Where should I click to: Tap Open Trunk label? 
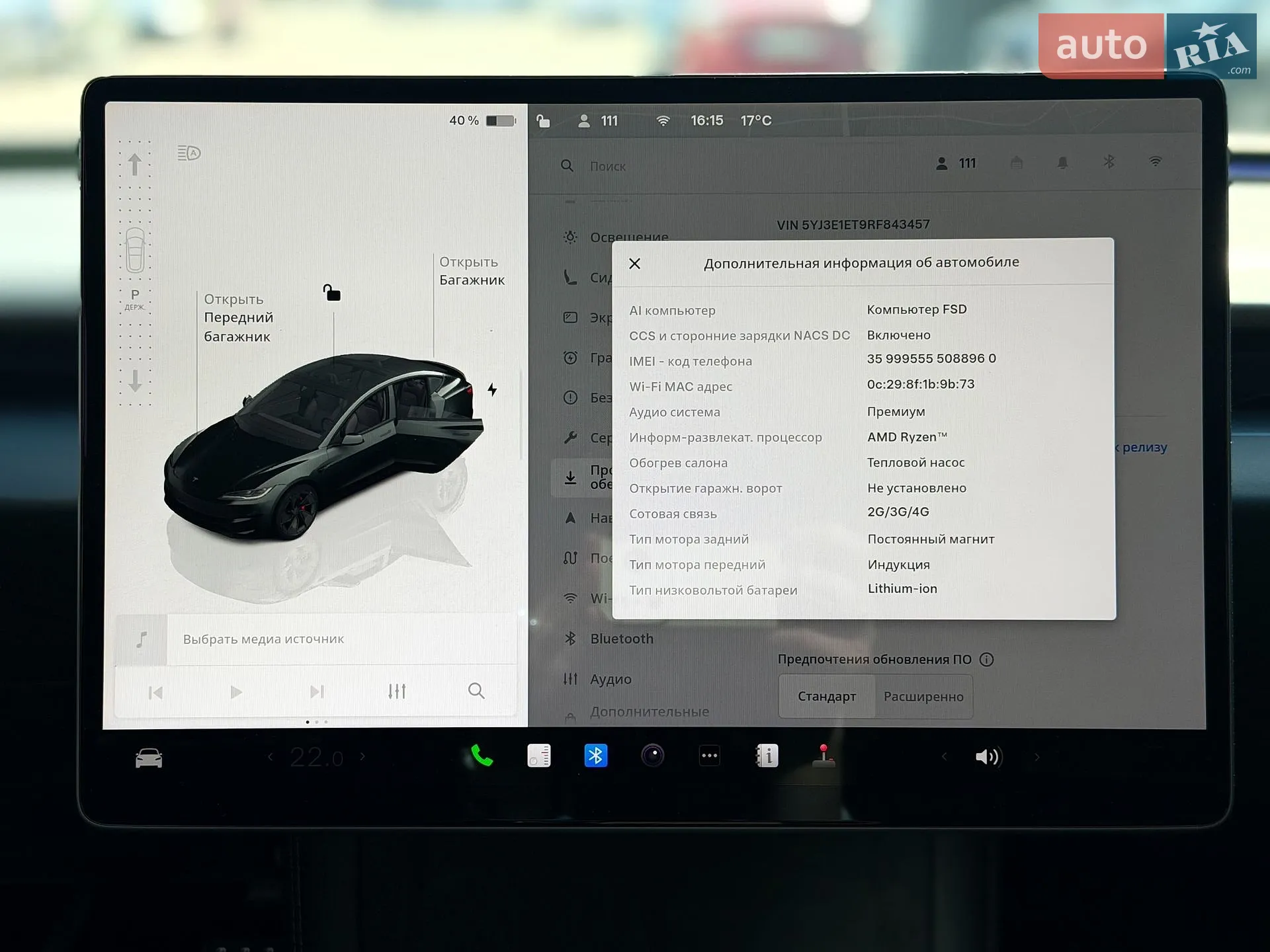[x=472, y=271]
